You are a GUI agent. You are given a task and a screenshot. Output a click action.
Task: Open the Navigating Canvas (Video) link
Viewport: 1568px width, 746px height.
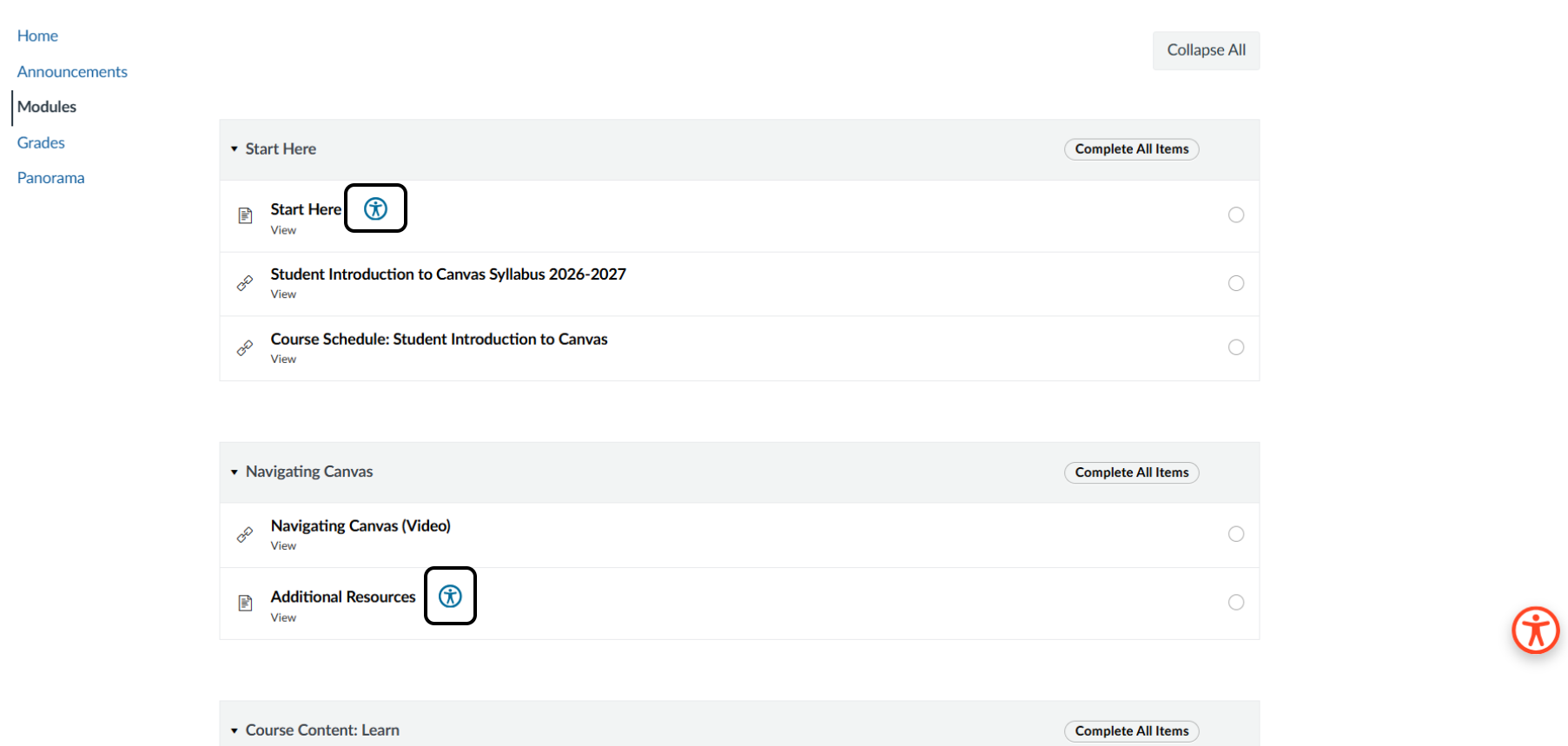[x=361, y=526]
